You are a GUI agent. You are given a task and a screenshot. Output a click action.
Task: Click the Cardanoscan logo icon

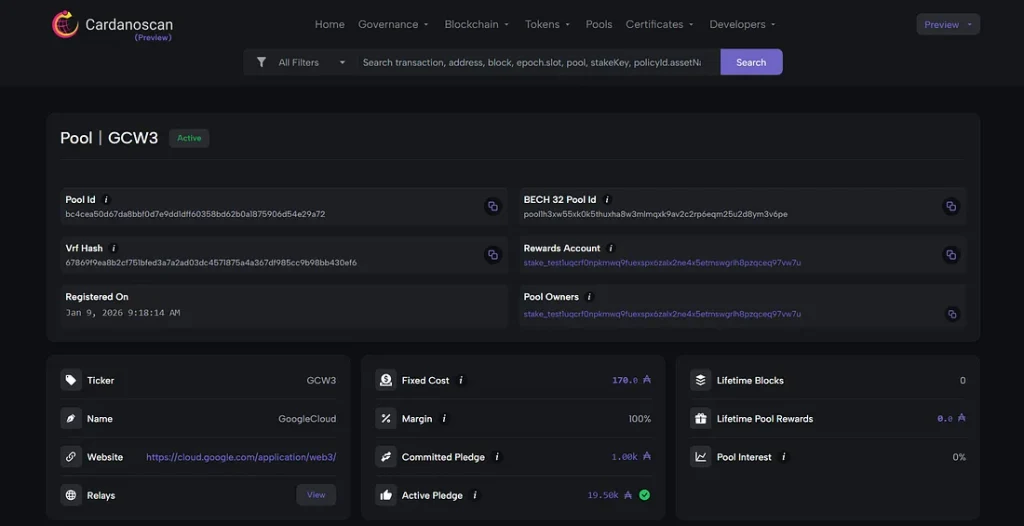pyautogui.click(x=65, y=24)
